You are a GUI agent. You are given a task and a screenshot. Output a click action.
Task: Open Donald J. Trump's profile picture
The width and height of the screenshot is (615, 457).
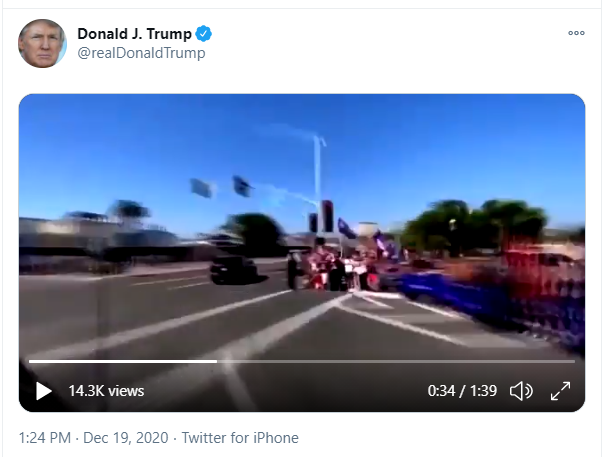coord(42,44)
